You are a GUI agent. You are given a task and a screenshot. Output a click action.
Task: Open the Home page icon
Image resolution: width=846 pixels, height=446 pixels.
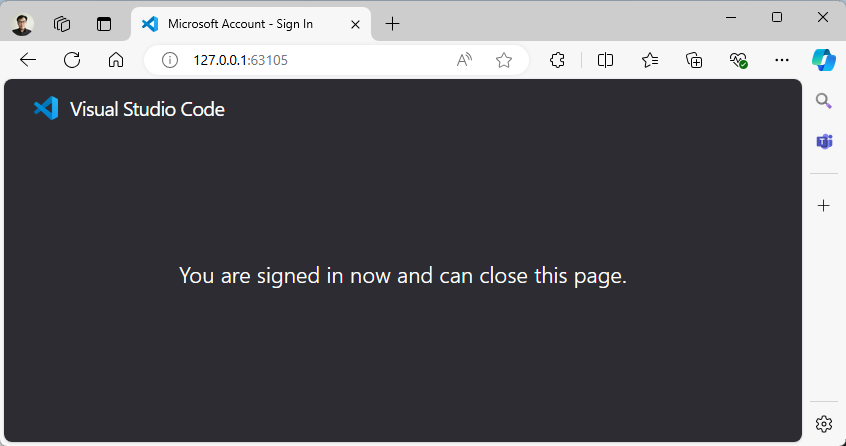click(116, 60)
